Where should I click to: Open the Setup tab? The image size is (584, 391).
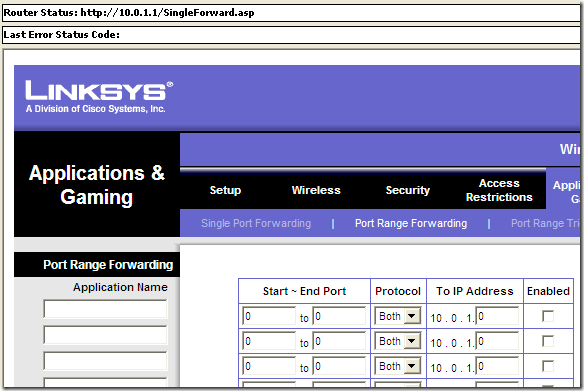click(x=225, y=190)
